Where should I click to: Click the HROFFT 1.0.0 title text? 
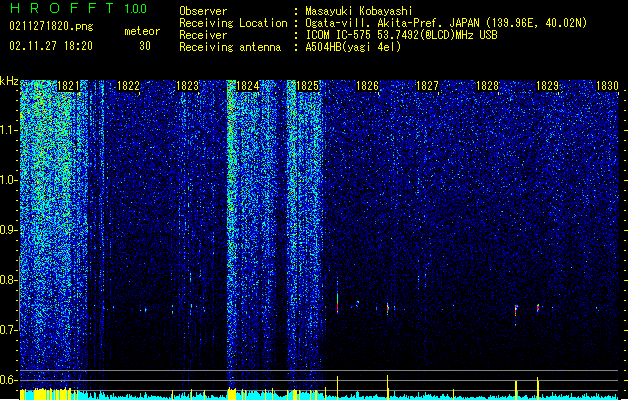(78, 8)
